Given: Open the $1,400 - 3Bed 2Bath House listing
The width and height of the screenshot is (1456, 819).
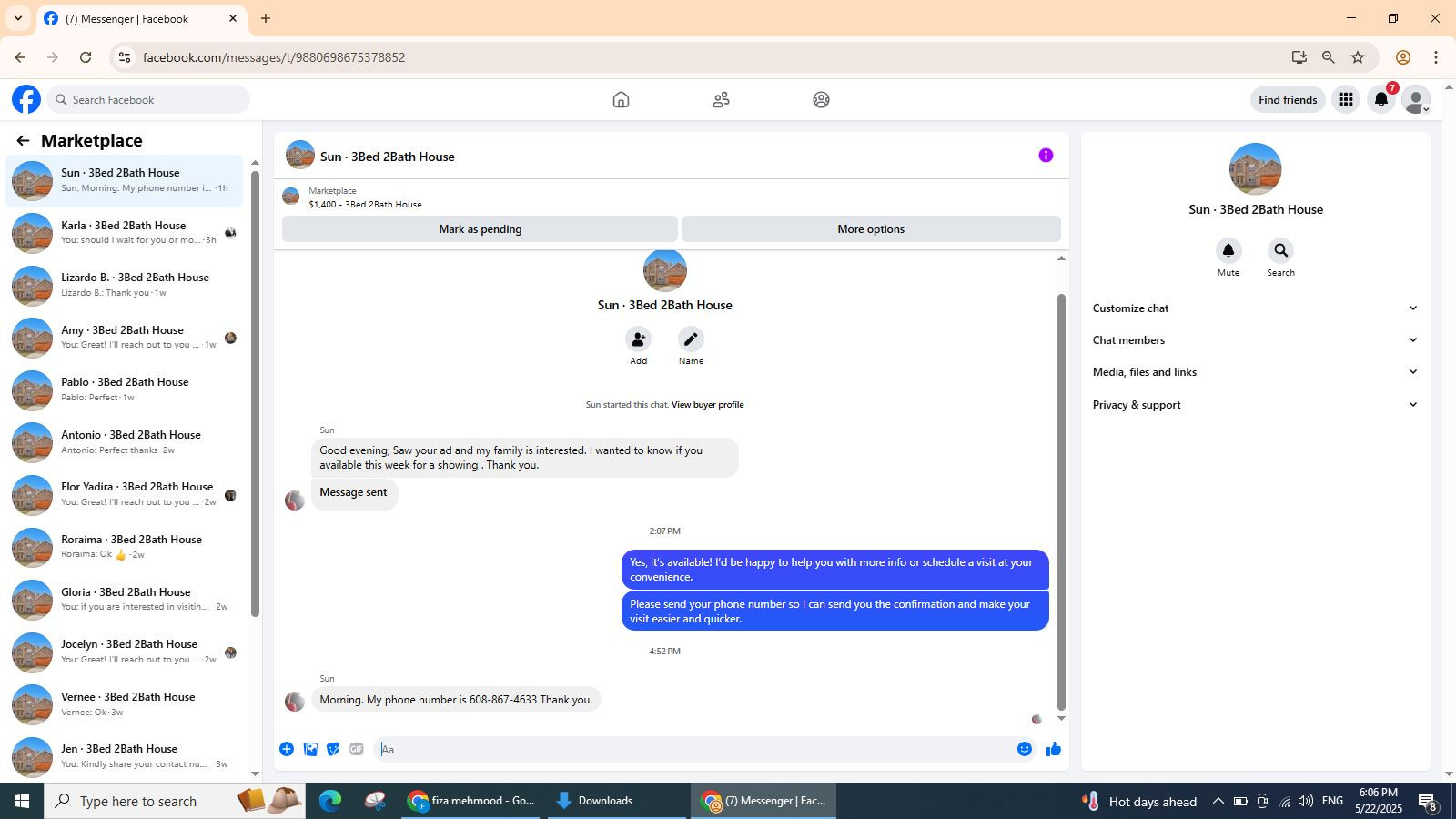Looking at the screenshot, I should tap(365, 205).
